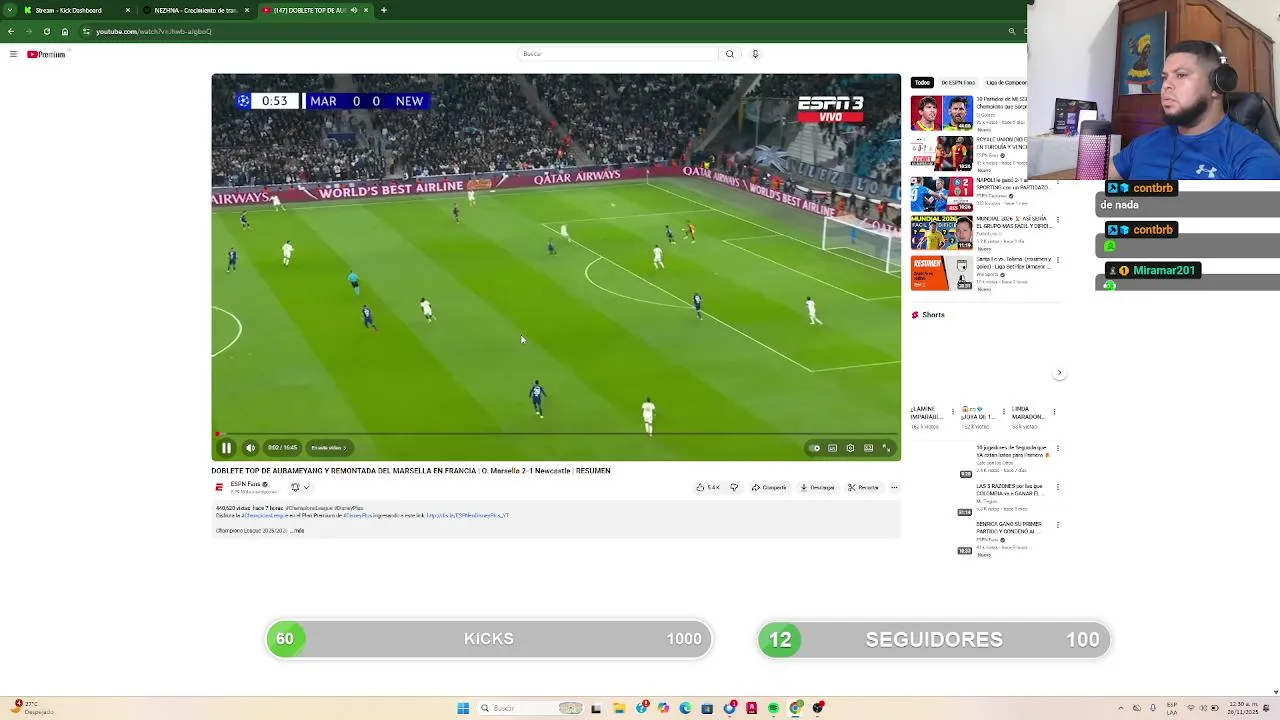This screenshot has width=1280, height=720.
Task: Select the 'Todos' filter chip
Action: (922, 83)
